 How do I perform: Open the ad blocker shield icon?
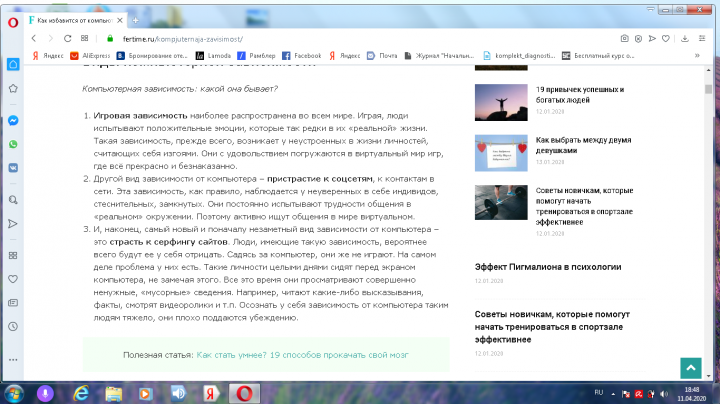[638, 39]
